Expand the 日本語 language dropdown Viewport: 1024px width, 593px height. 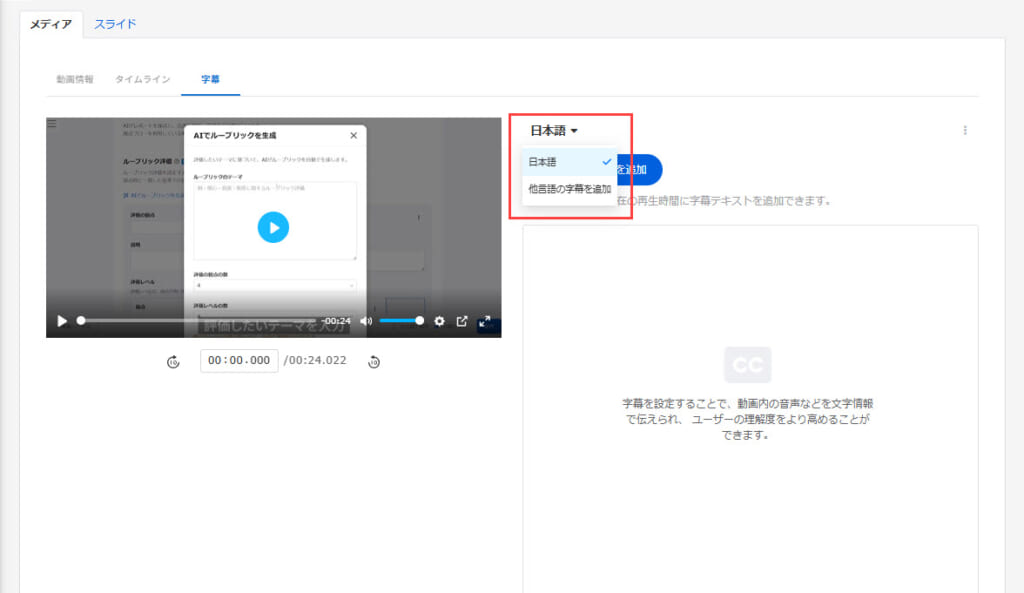554,130
